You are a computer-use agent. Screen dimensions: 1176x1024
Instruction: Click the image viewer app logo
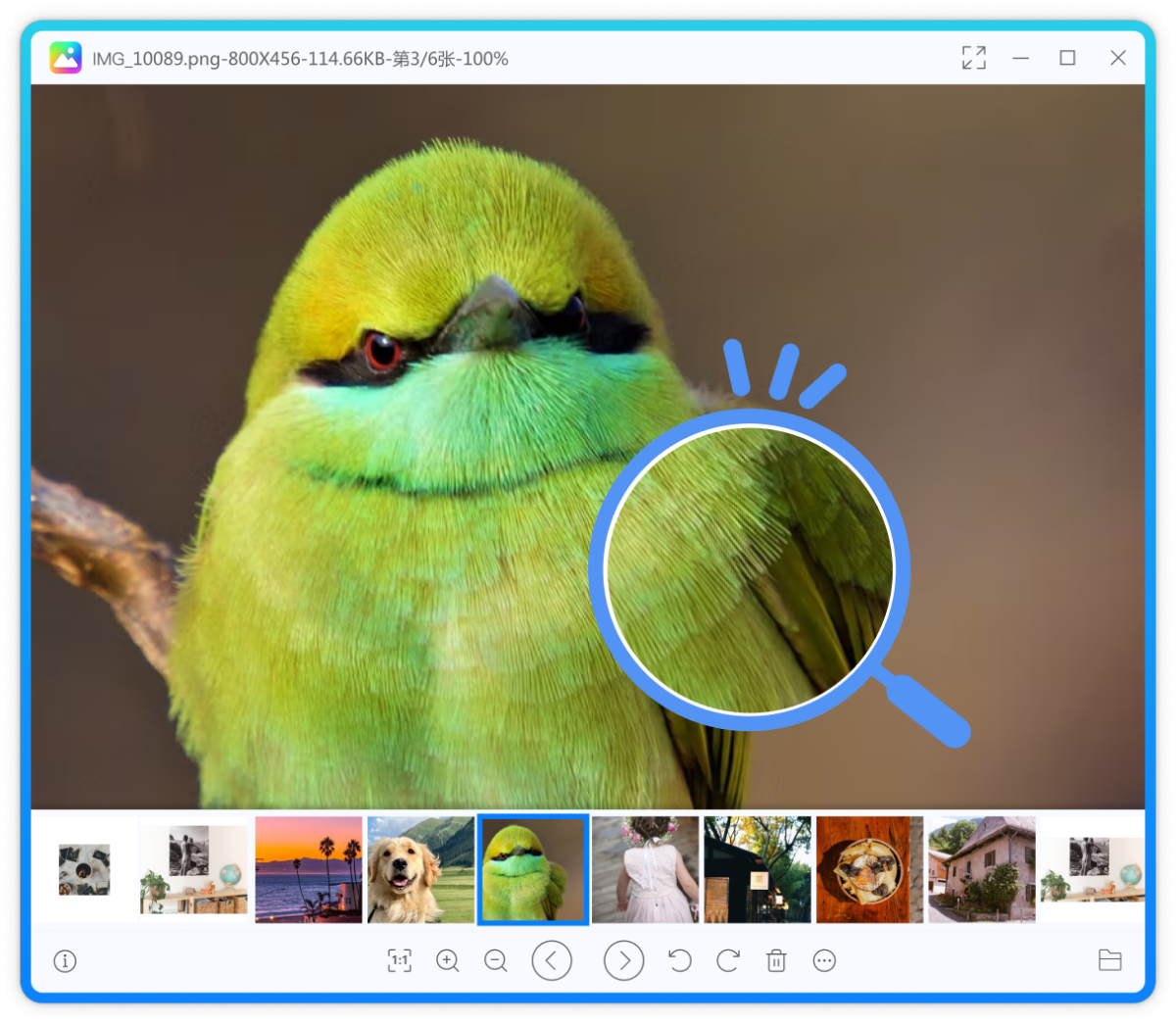66,58
